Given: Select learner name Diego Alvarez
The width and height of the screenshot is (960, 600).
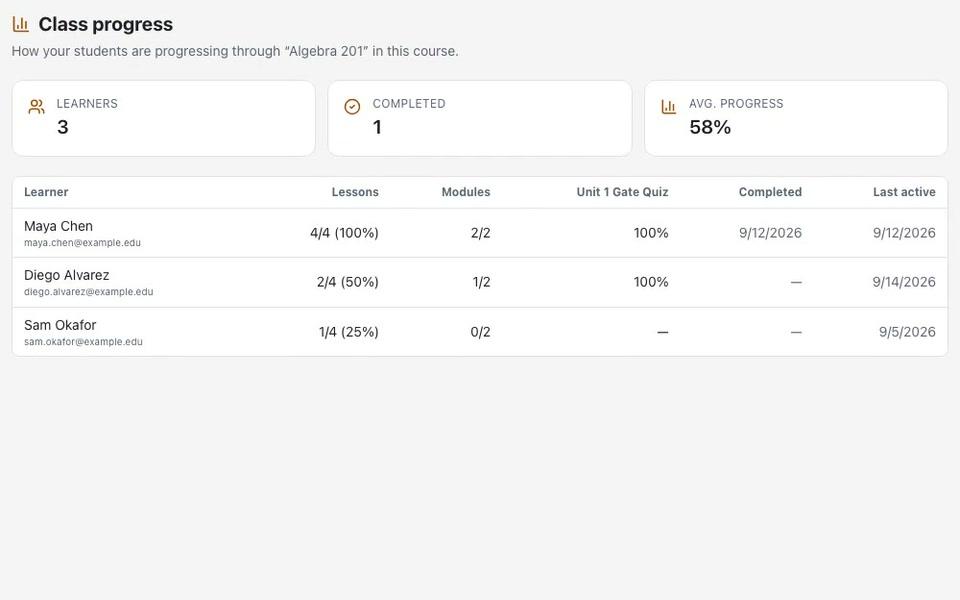Looking at the screenshot, I should click(x=67, y=276).
